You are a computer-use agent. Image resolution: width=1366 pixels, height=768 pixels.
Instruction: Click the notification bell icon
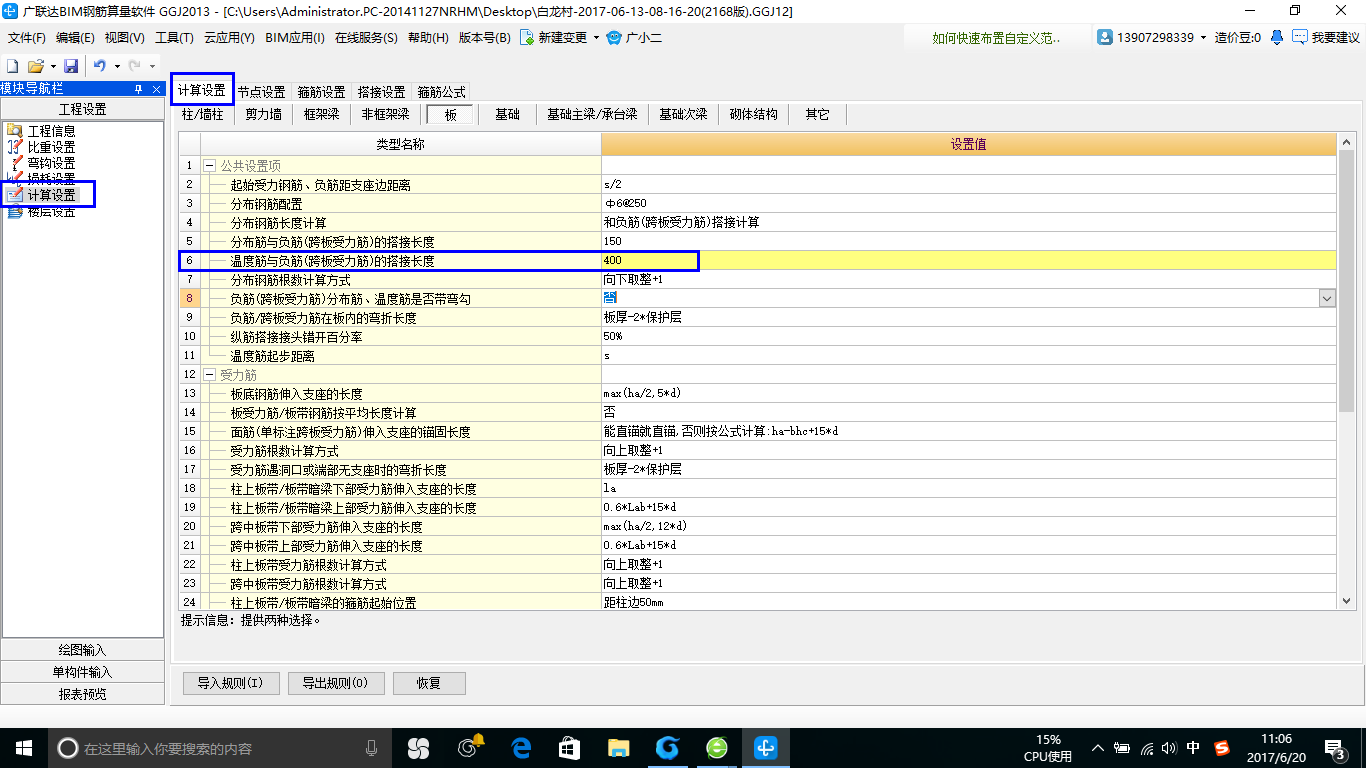tap(1277, 37)
